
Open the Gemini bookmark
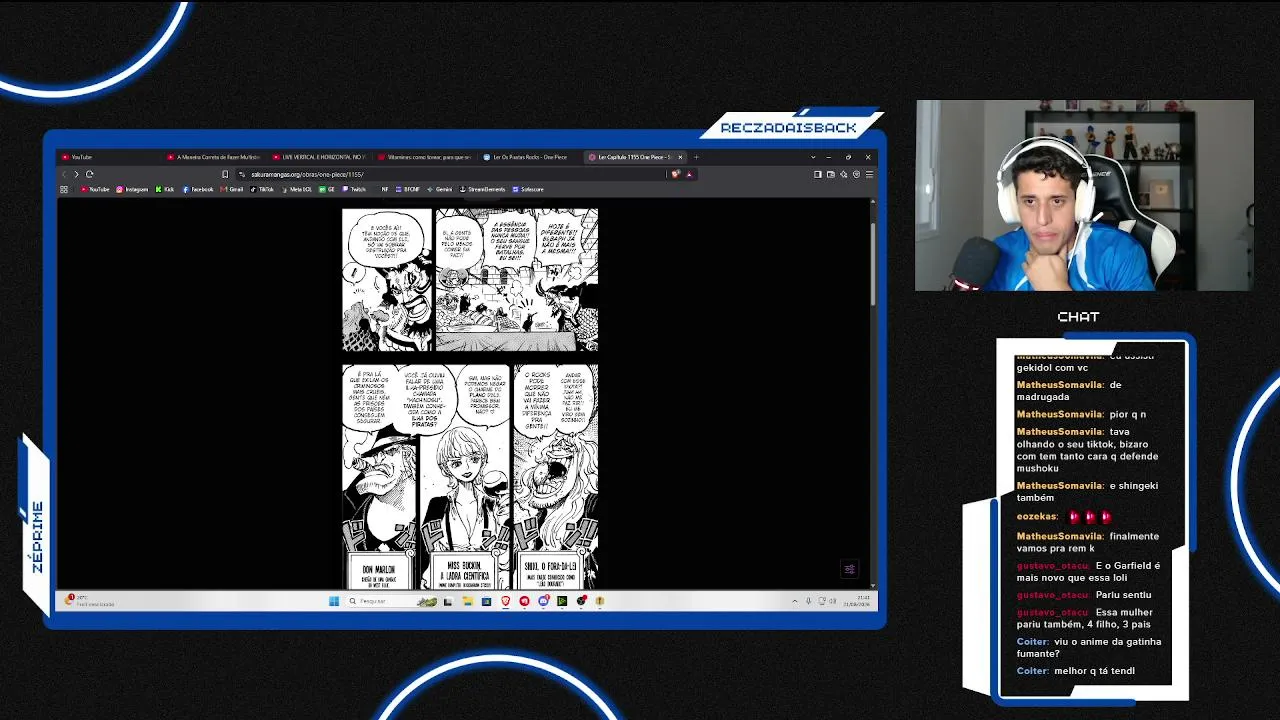tap(441, 189)
